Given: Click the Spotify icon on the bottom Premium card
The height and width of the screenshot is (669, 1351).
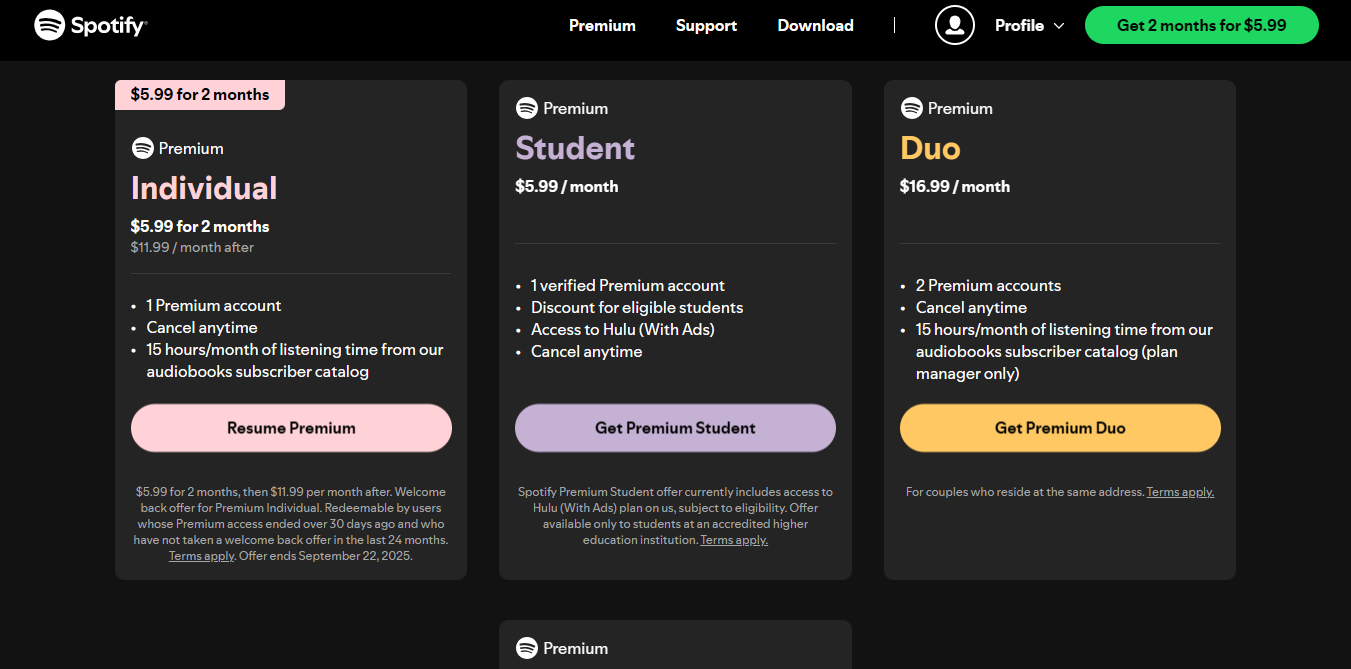Looking at the screenshot, I should 527,648.
